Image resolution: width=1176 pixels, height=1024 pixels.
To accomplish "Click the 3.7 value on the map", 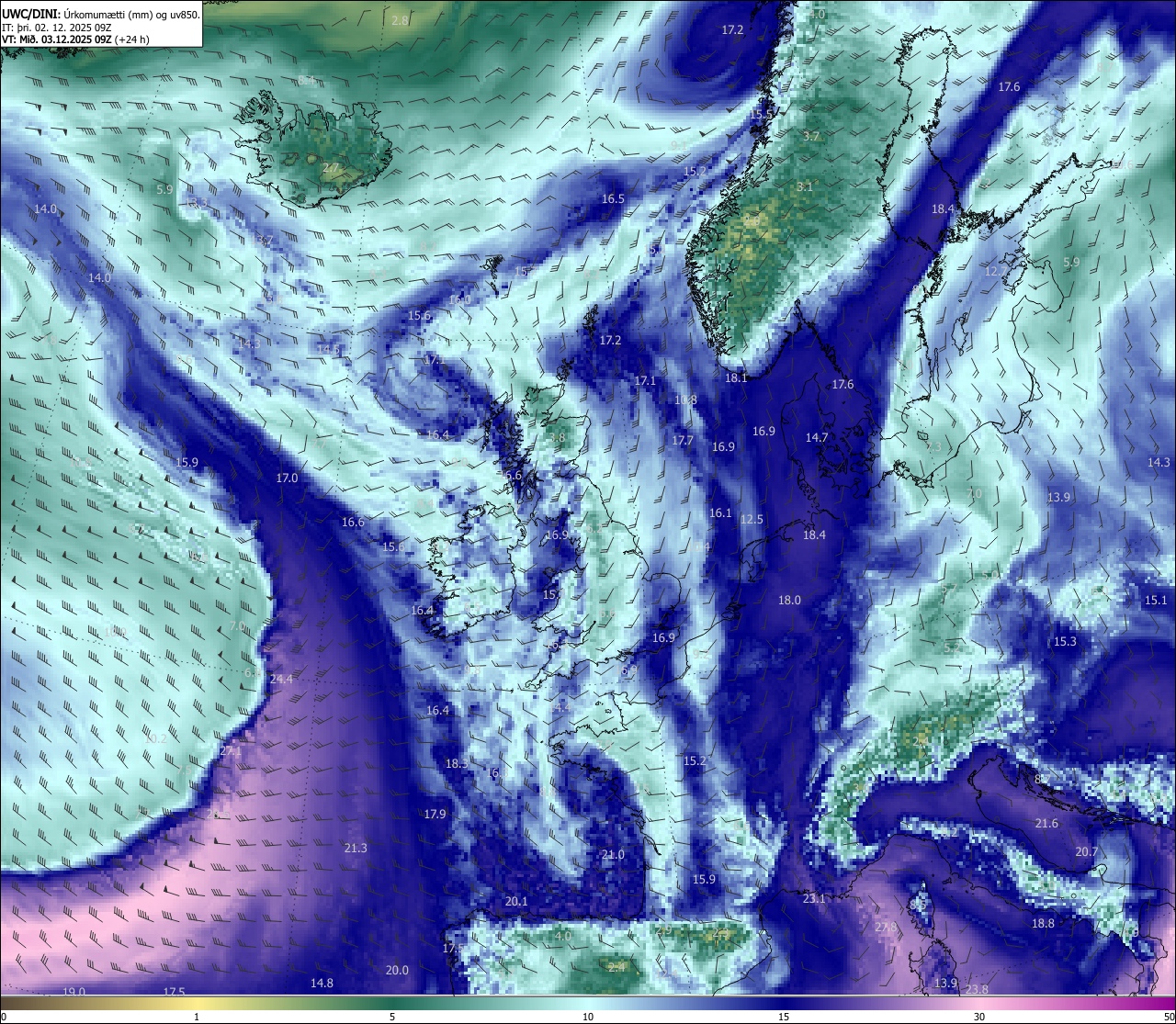I will coord(810,136).
